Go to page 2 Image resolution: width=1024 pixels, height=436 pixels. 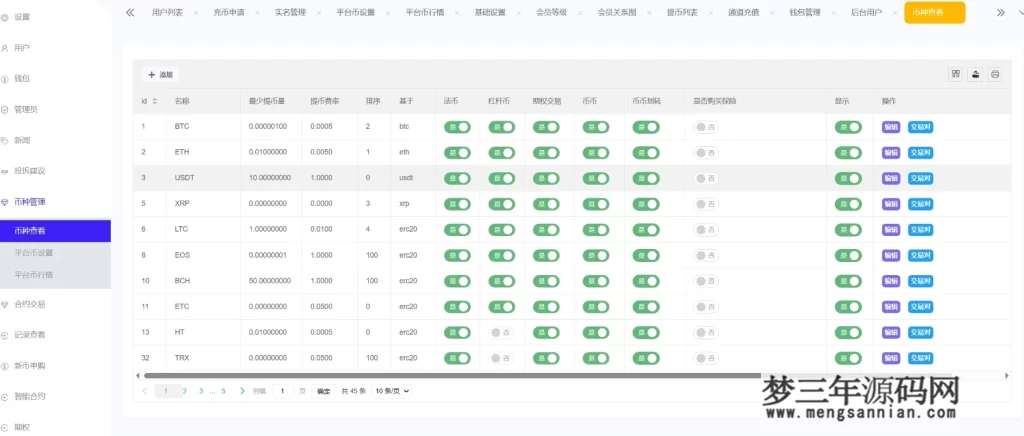[x=185, y=391]
